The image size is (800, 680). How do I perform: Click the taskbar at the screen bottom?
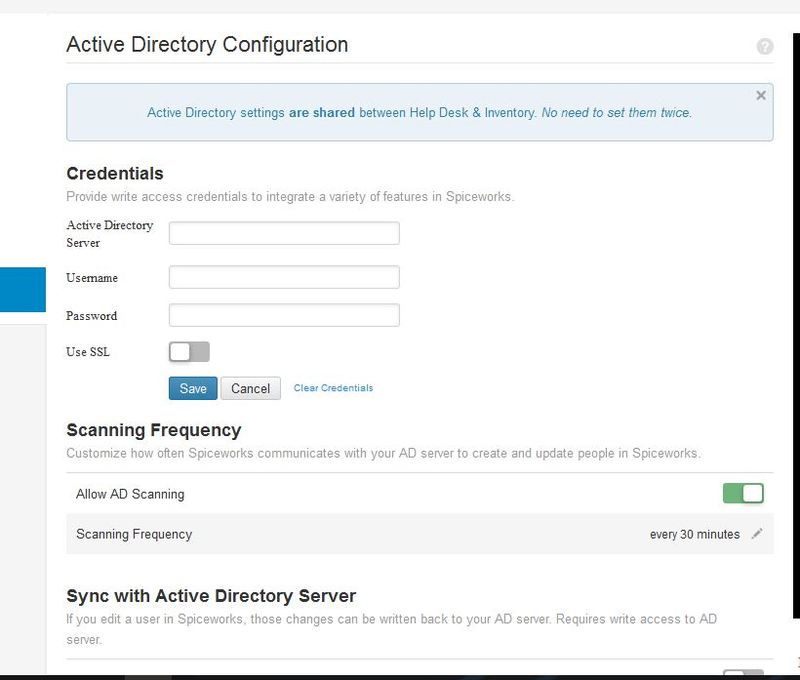[x=400, y=676]
